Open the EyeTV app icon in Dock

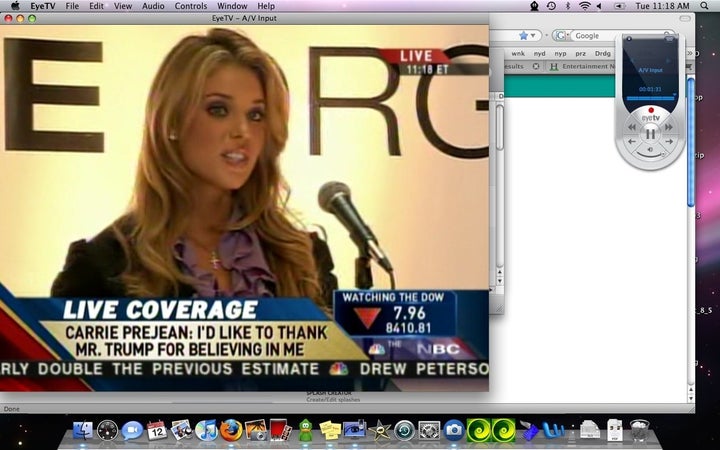(355, 429)
